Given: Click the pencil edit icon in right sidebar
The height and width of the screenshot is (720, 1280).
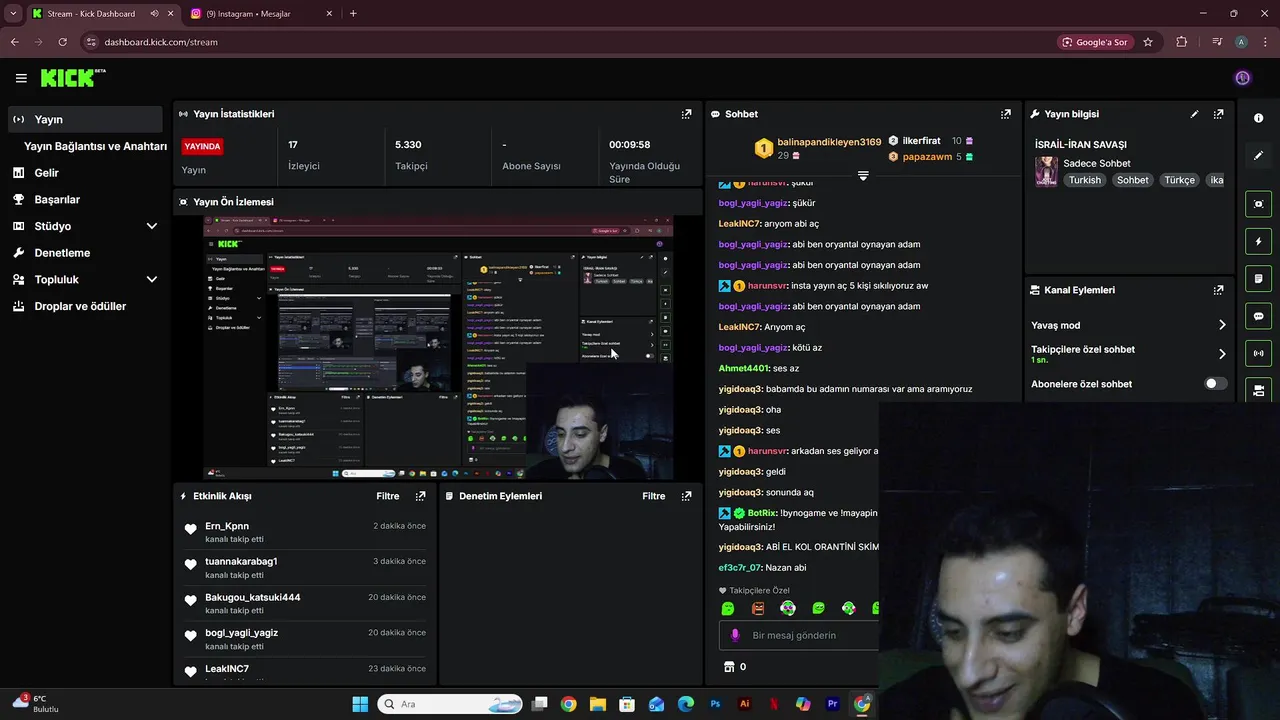Looking at the screenshot, I should (x=1258, y=156).
